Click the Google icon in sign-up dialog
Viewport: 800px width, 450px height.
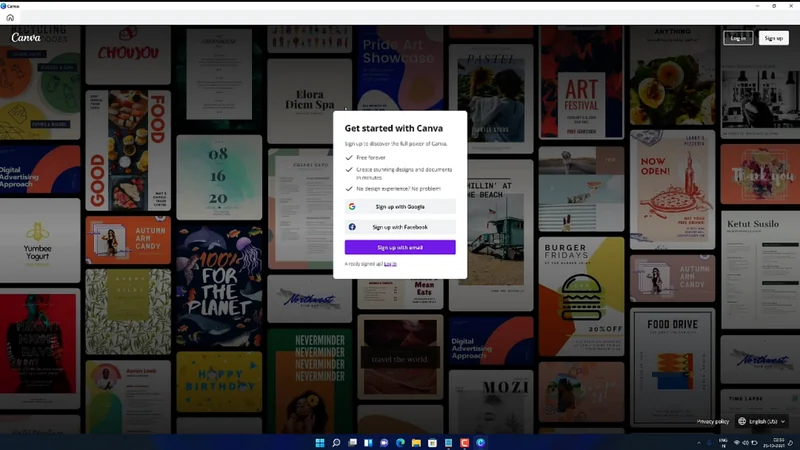[352, 207]
